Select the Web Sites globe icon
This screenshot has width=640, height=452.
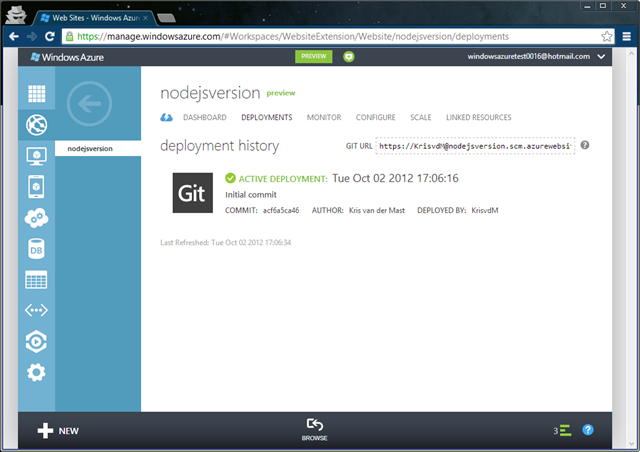tap(36, 125)
